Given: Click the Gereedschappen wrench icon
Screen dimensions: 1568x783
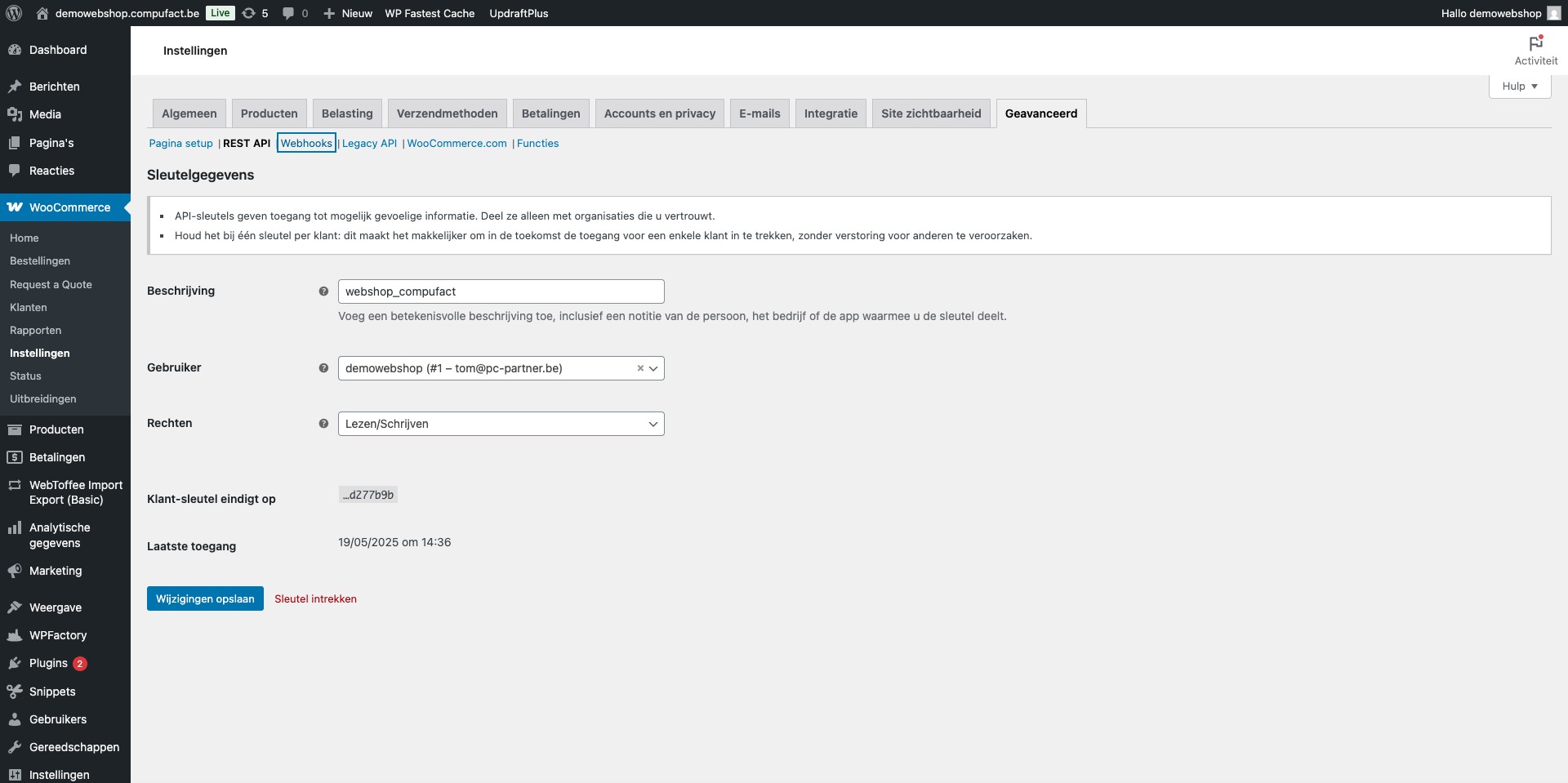Looking at the screenshot, I should 15,747.
